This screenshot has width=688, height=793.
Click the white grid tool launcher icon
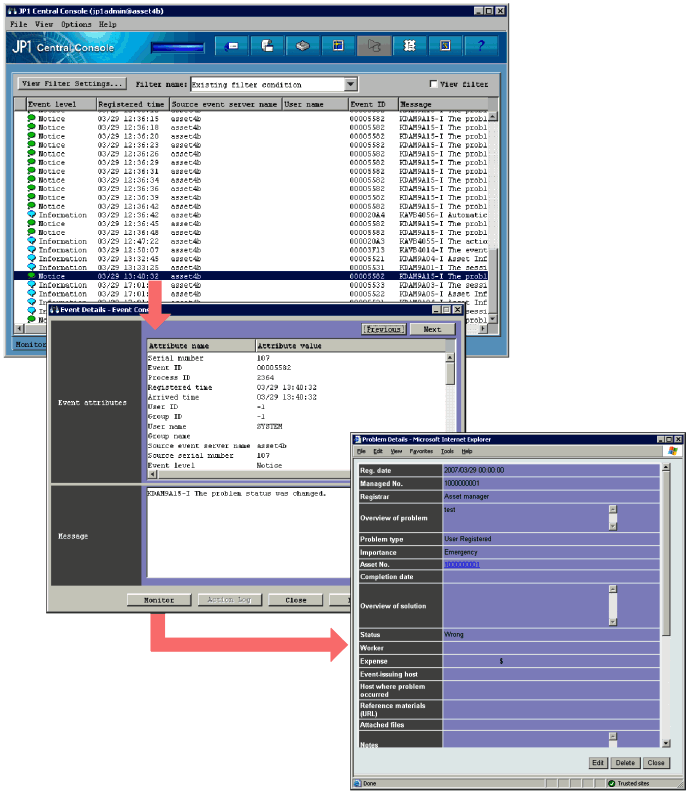point(409,46)
